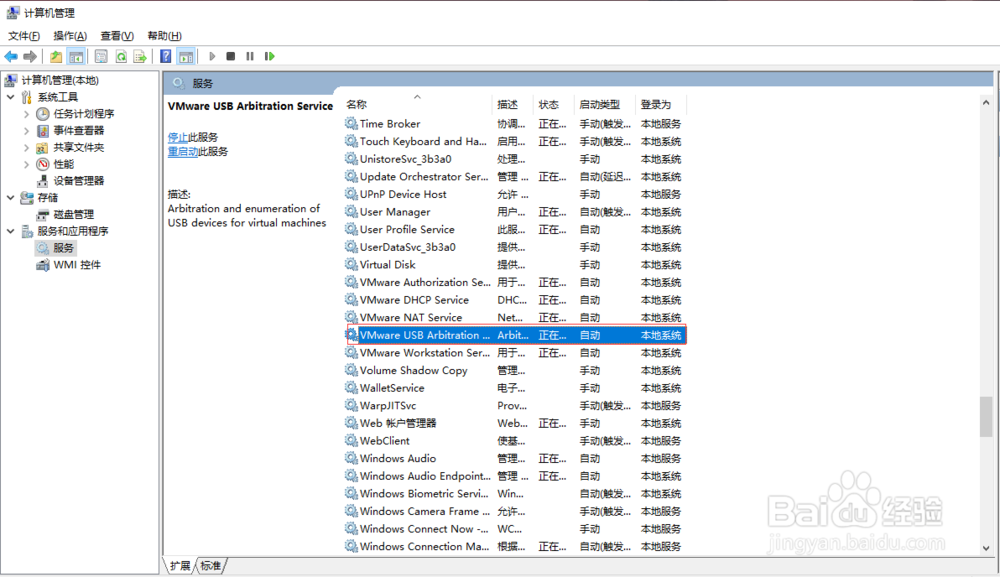Select VMware Workstation Server row
This screenshot has width=1000, height=577.
(514, 353)
